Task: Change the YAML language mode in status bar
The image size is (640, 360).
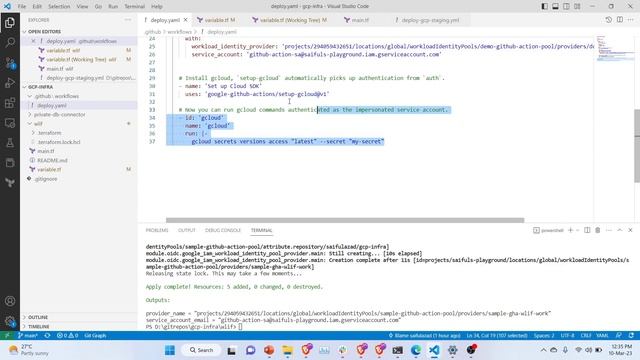Action: [x=602, y=336]
